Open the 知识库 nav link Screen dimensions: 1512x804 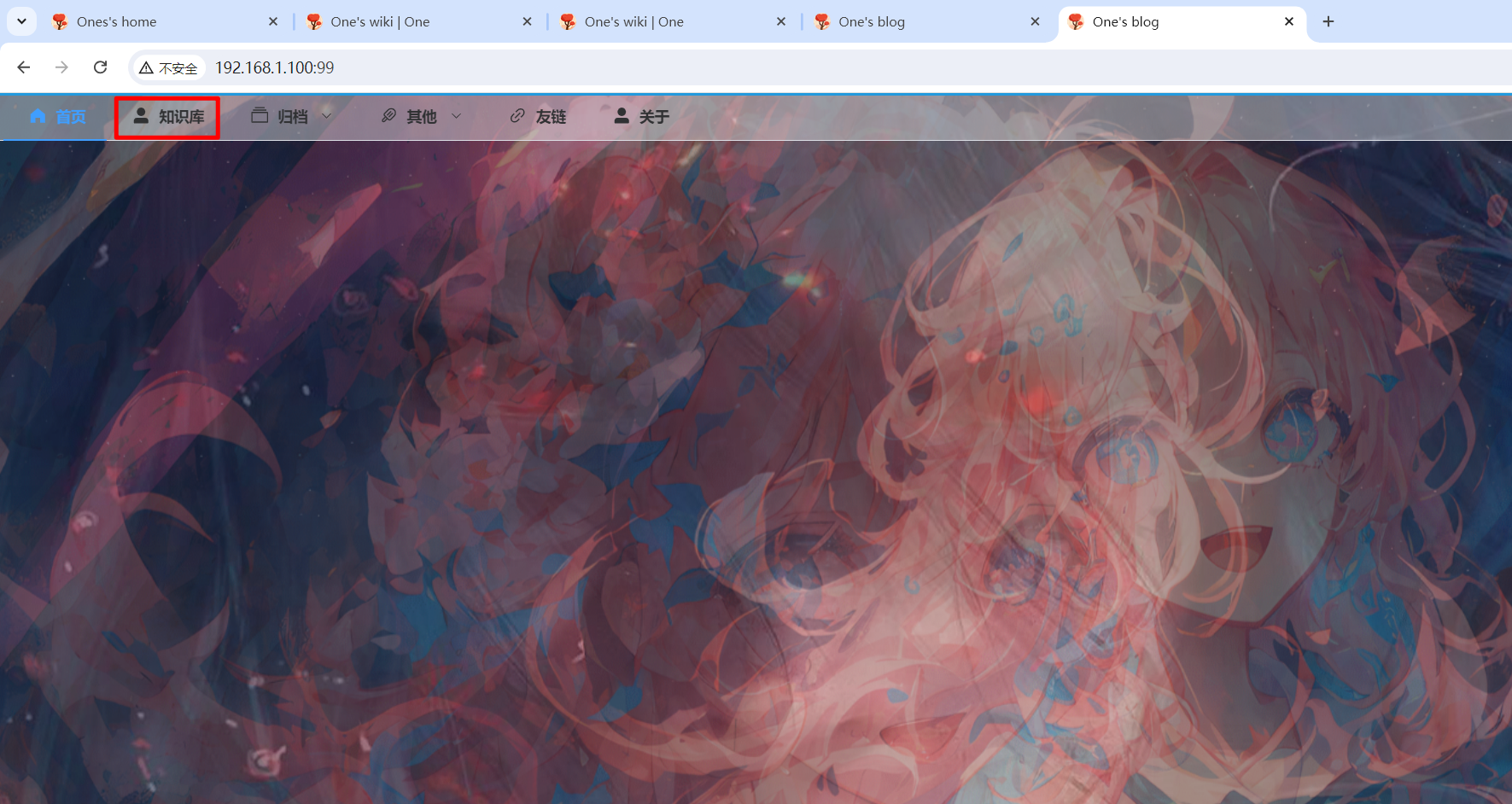(x=168, y=116)
